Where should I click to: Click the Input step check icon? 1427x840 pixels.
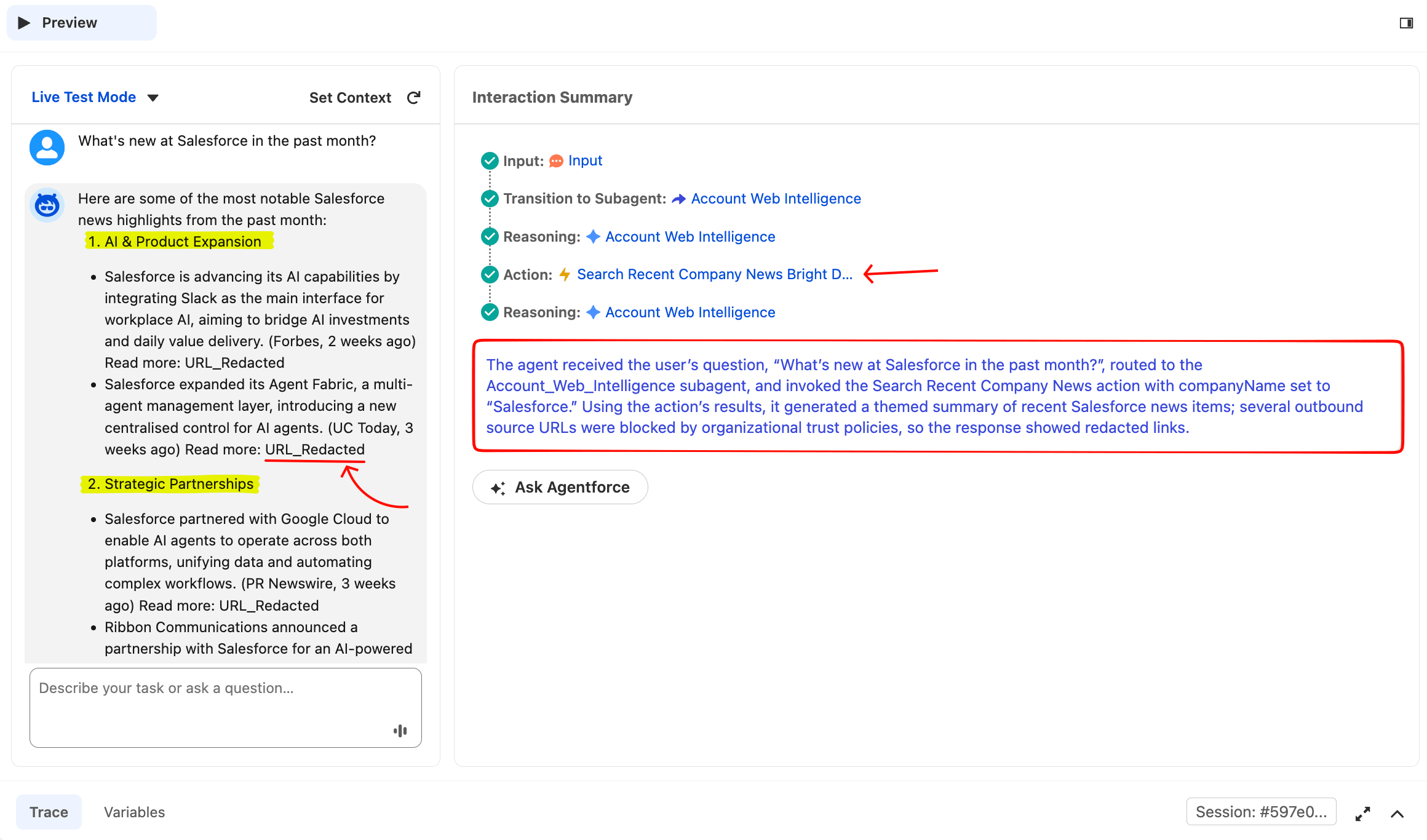(490, 161)
